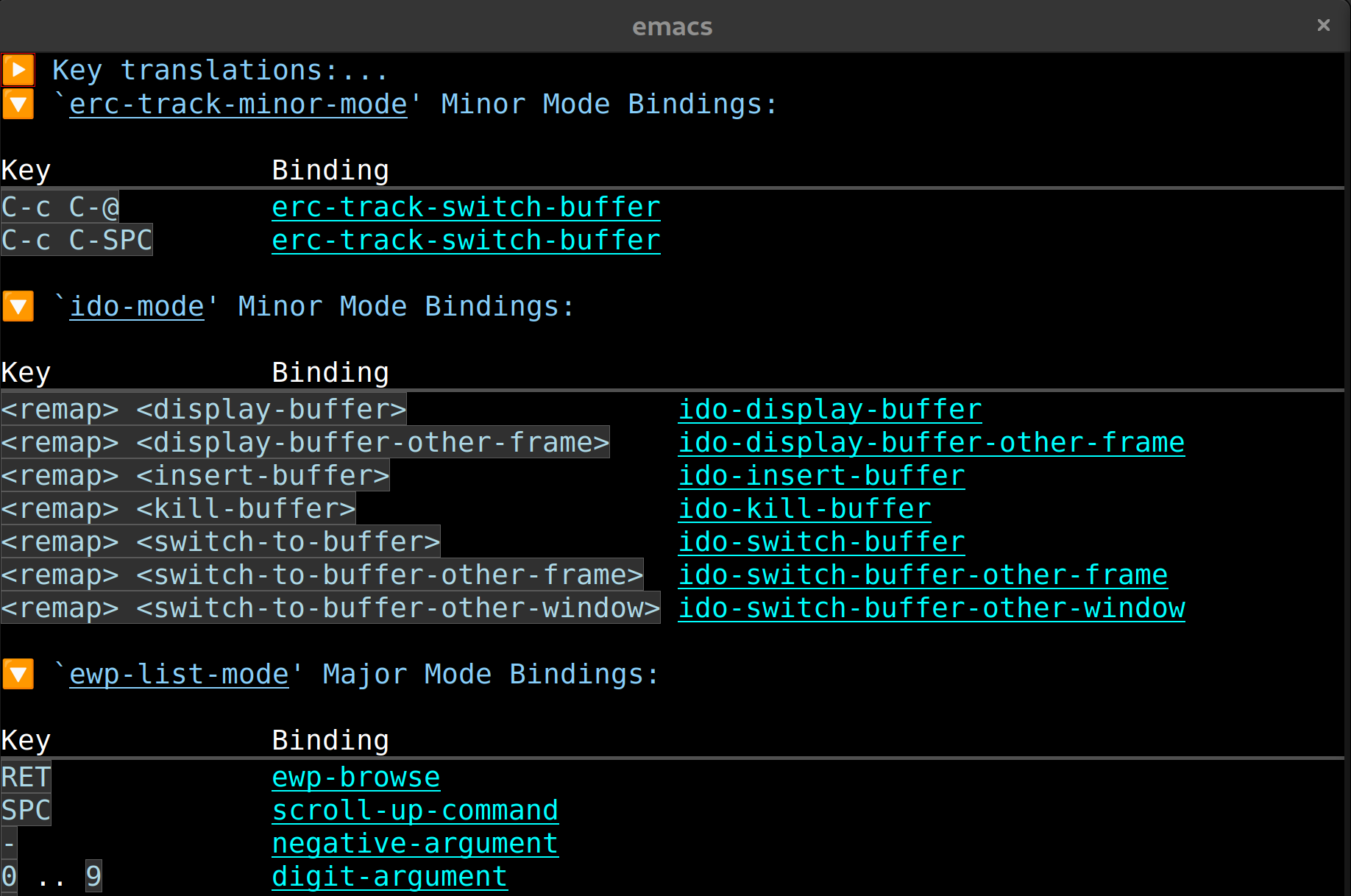Open the ido-mode link

coord(137,307)
